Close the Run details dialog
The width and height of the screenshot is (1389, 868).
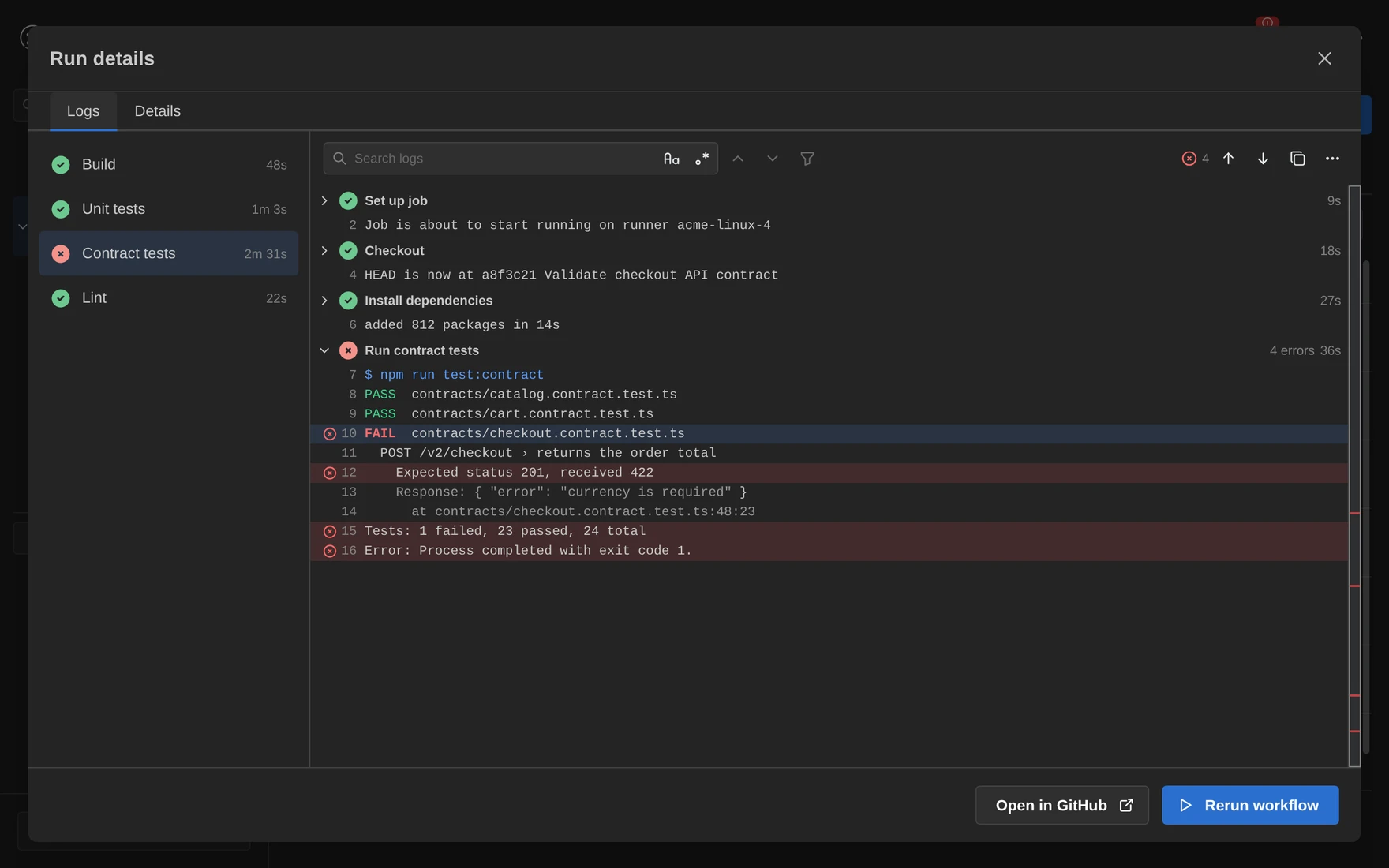(1324, 58)
